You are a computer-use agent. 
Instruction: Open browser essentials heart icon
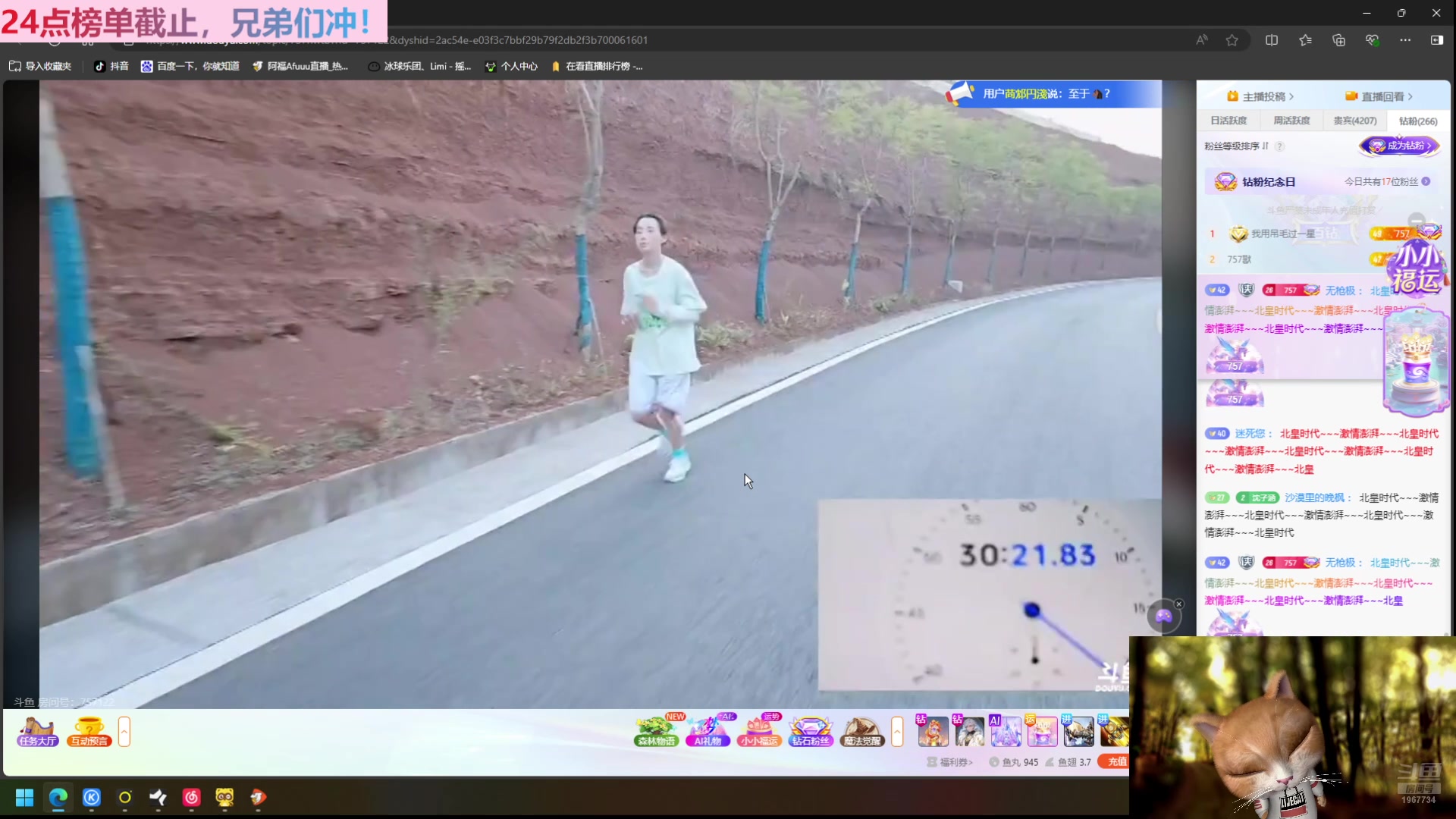tap(1372, 40)
